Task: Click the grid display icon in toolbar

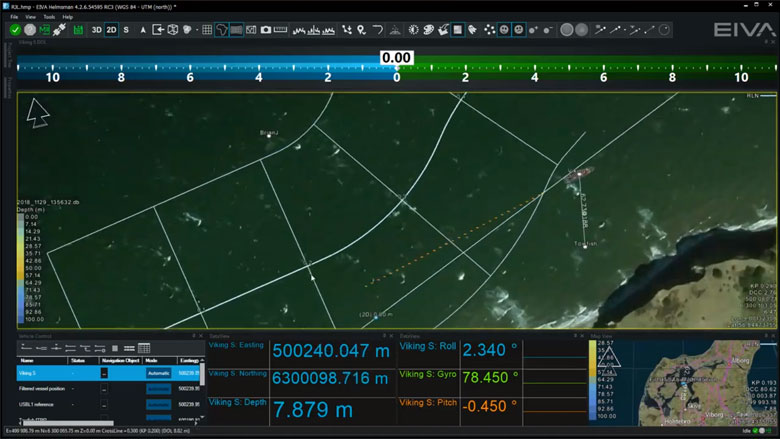Action: [x=204, y=30]
